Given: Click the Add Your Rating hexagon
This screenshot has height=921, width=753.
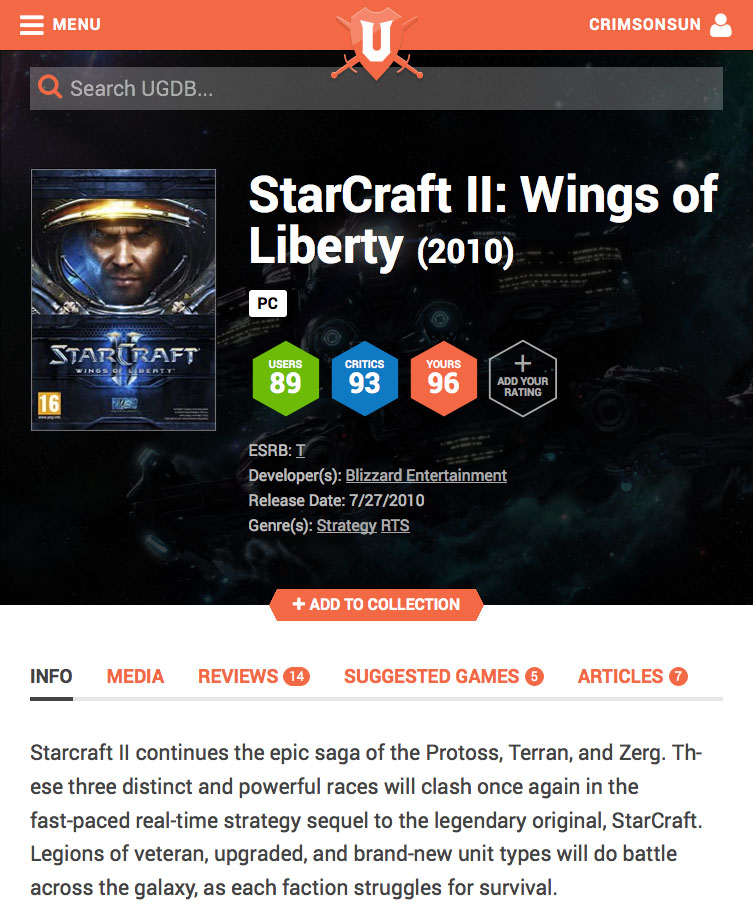Looking at the screenshot, I should [523, 378].
